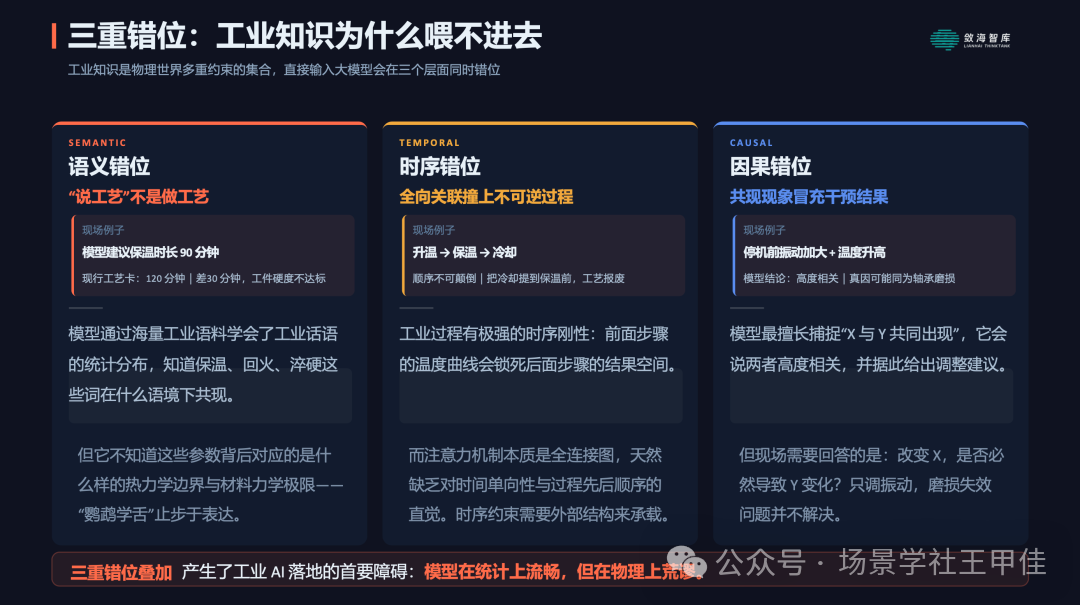The width and height of the screenshot is (1080, 605).
Task: Click the subtitle starting "工业知识是物理世界多重约束的集合"
Action: coord(284,70)
